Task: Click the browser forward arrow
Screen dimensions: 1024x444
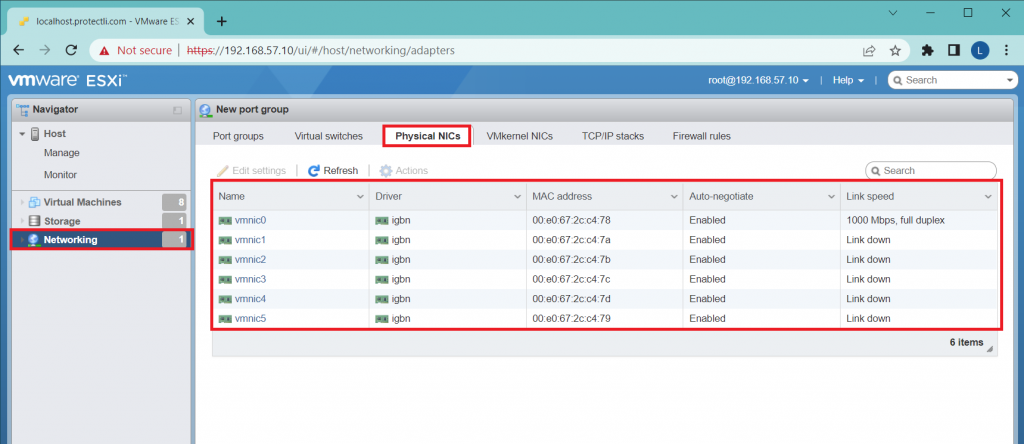Action: 45,50
